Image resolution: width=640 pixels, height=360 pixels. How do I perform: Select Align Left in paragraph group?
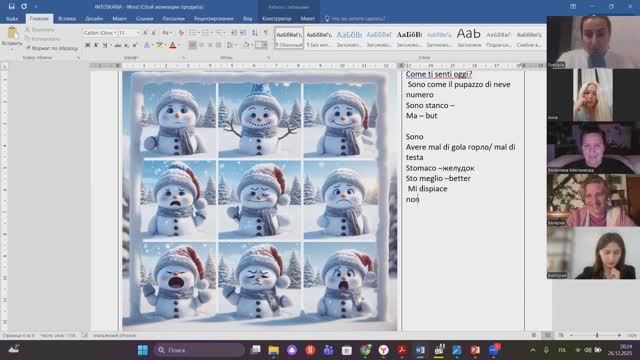point(192,45)
